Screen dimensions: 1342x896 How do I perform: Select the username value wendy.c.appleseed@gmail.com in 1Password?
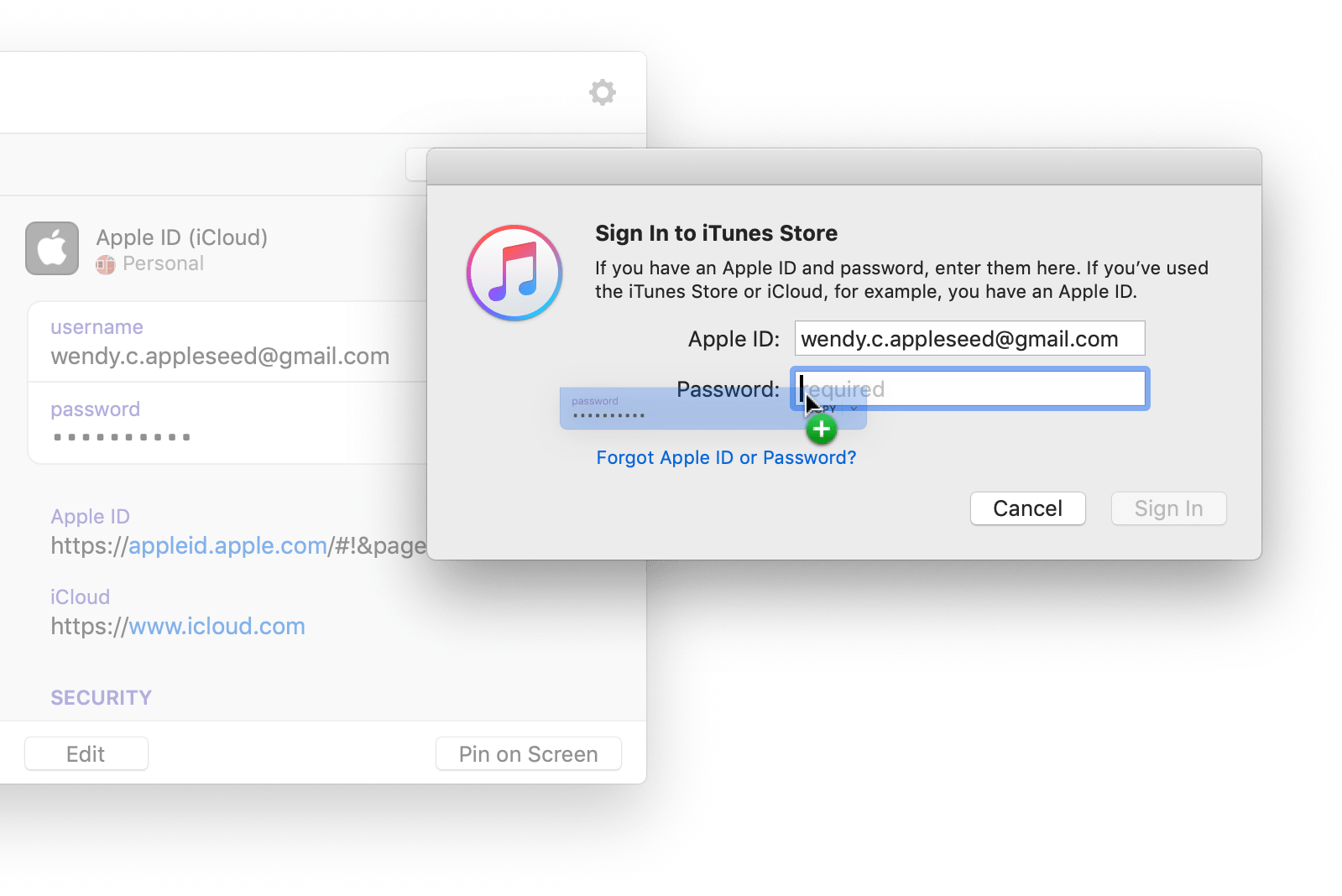pyautogui.click(x=220, y=357)
